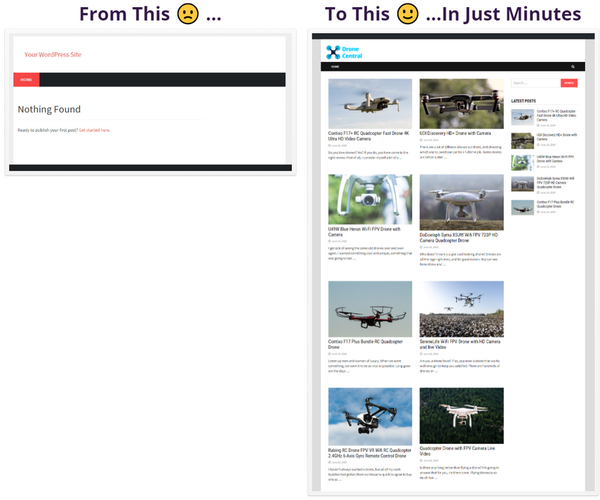Open Quadcopter Drone with FPV Camera Live Video title
The width and height of the screenshot is (600, 500).
tap(457, 451)
